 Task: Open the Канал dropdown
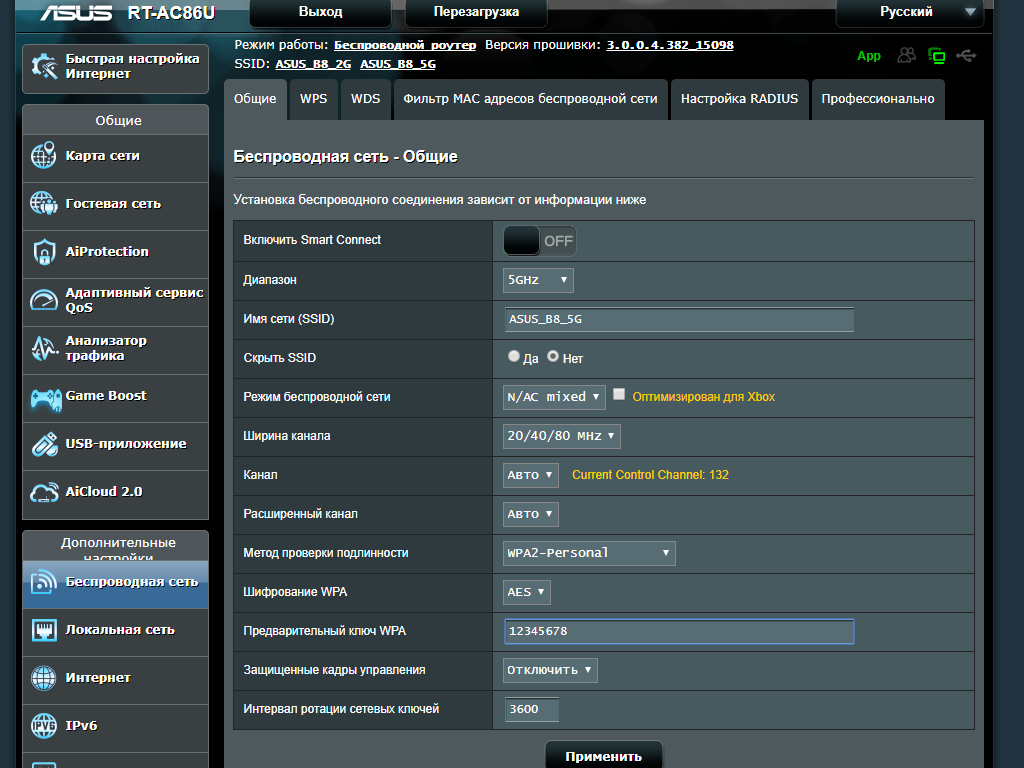point(531,475)
